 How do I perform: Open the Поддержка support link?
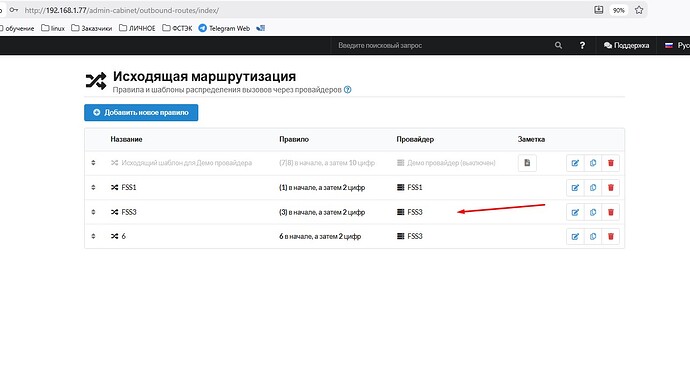click(x=627, y=45)
